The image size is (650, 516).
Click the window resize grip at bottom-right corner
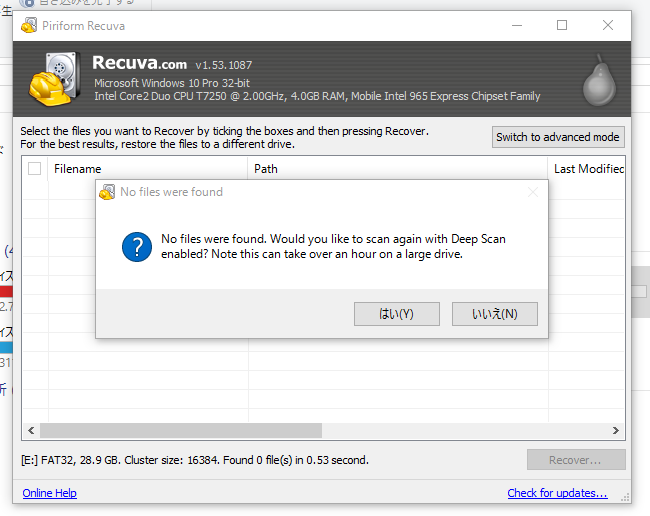tap(626, 498)
